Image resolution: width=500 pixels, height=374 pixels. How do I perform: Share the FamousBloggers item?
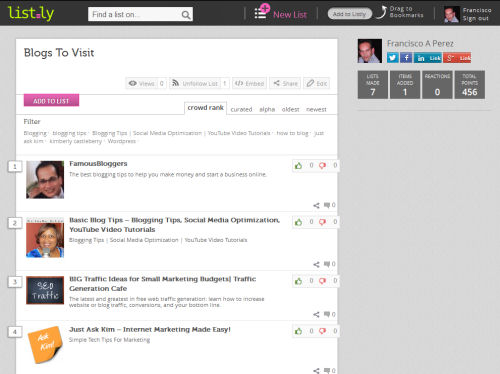coord(316,205)
